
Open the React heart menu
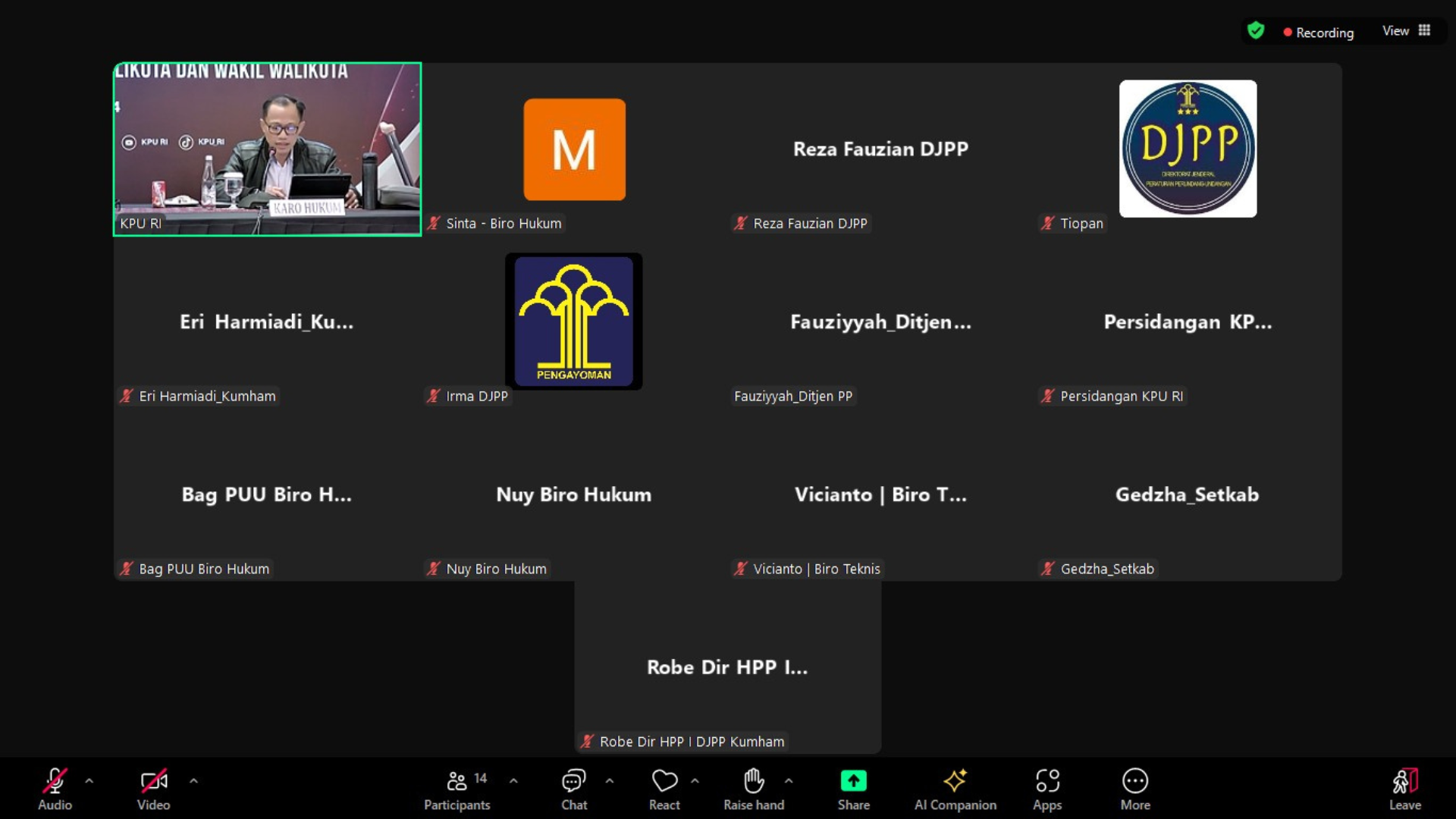point(664,789)
